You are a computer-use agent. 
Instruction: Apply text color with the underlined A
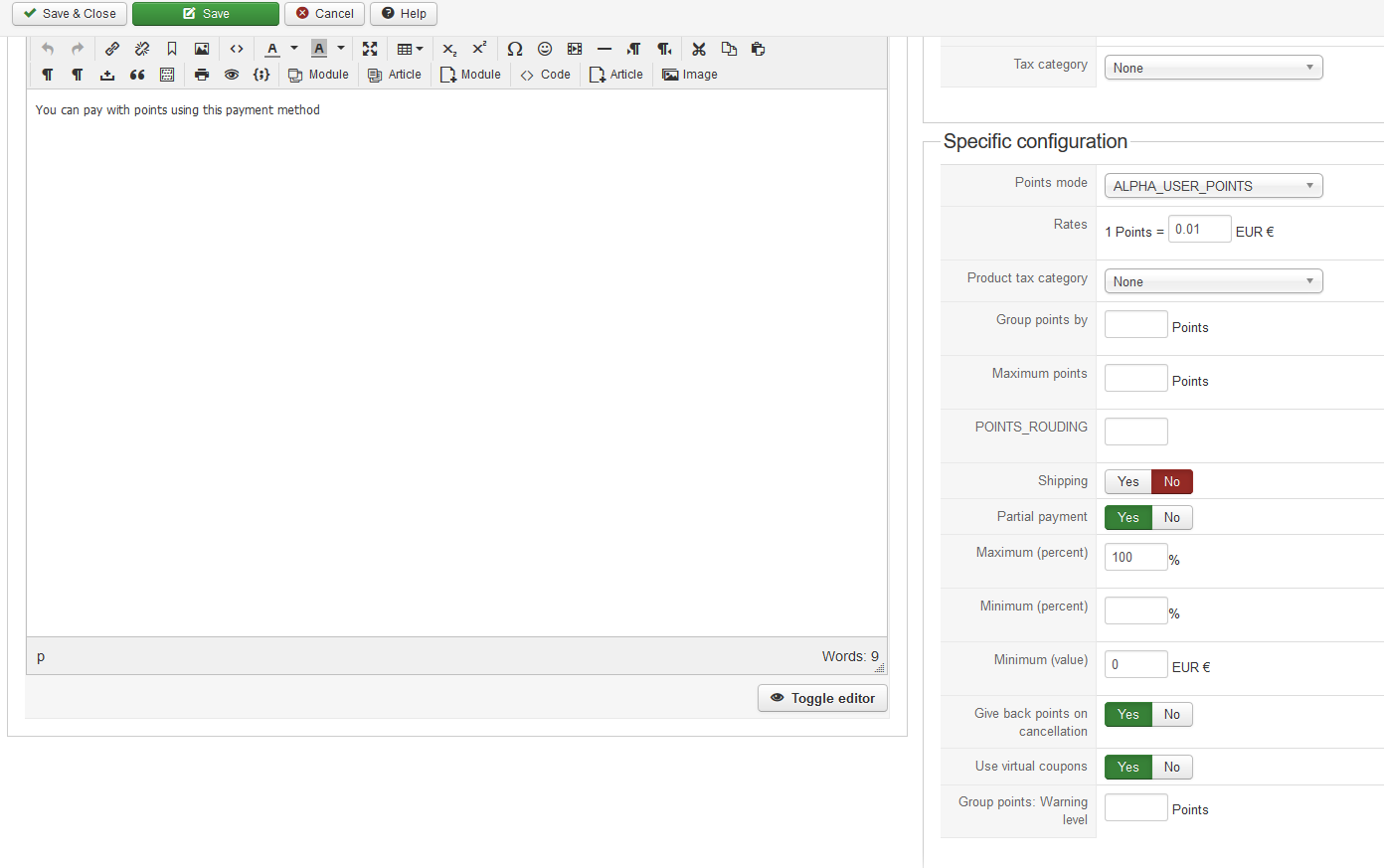[272, 49]
